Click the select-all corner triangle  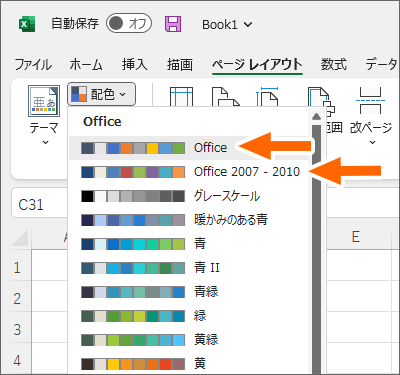[20, 238]
